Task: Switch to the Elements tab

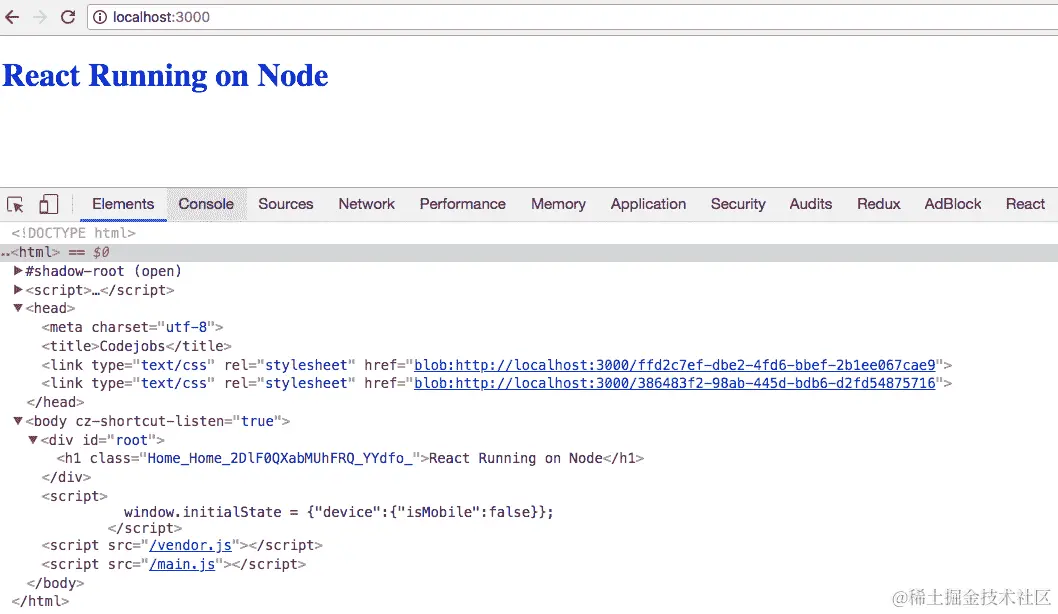Action: [x=123, y=204]
